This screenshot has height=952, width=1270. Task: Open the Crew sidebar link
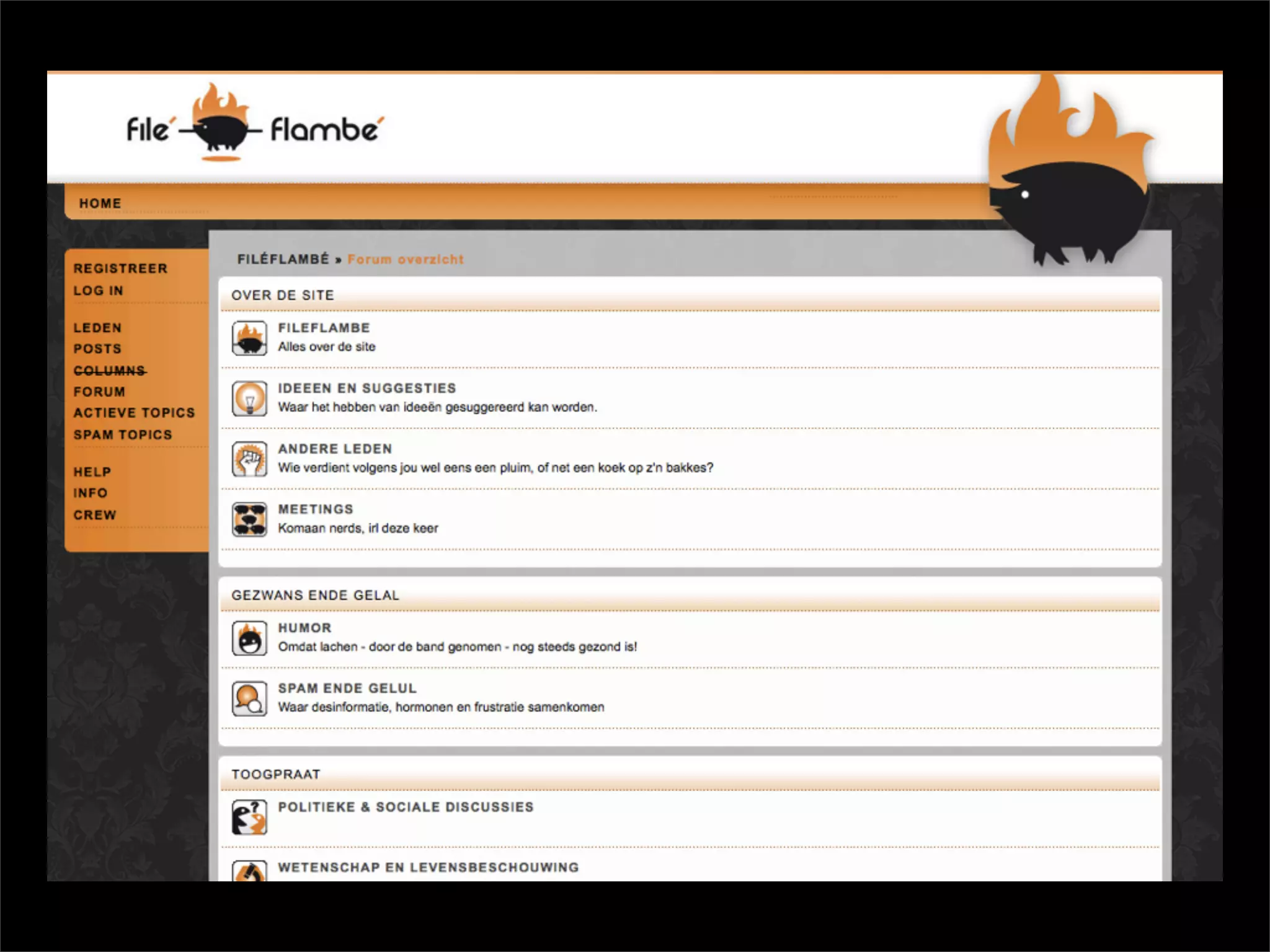tap(95, 515)
